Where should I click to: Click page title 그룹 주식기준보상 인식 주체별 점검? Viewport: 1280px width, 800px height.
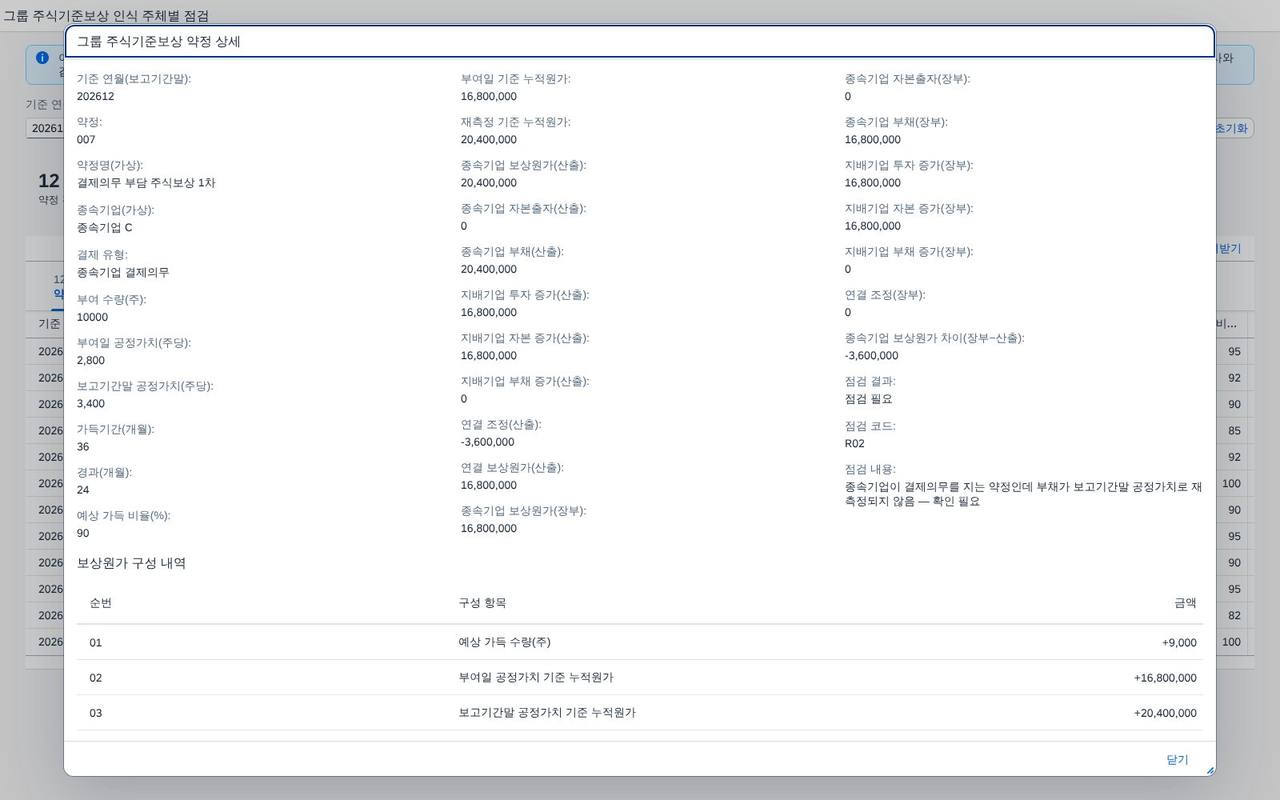click(105, 16)
